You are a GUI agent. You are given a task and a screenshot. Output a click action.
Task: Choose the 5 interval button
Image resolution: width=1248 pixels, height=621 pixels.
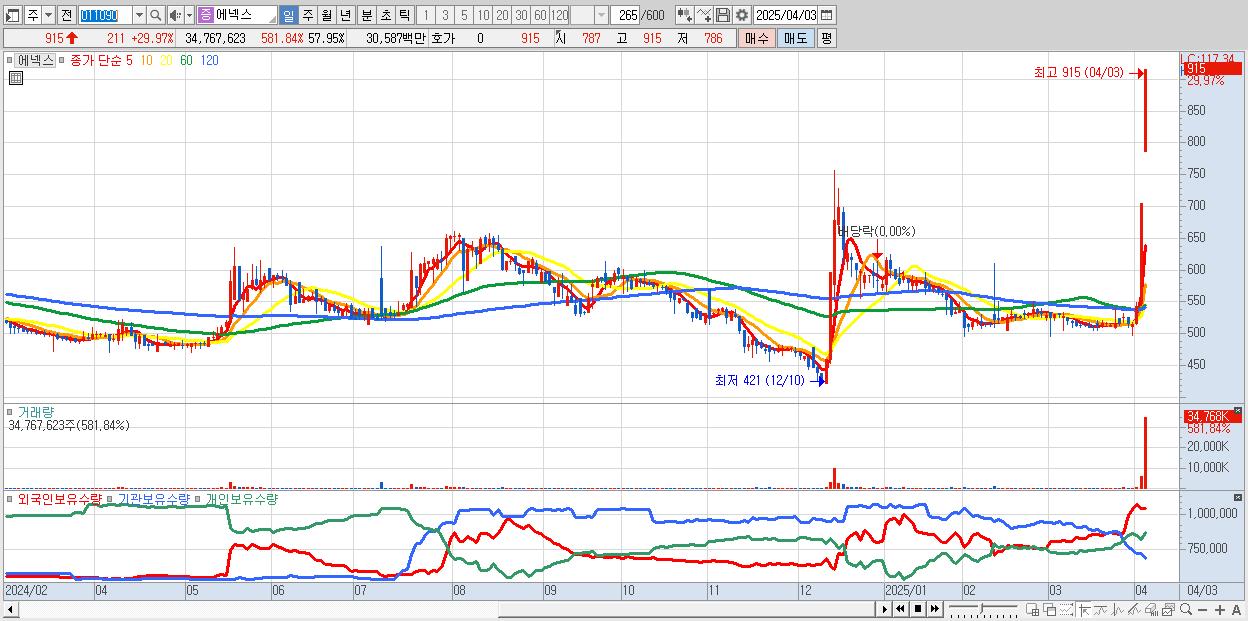(x=464, y=15)
